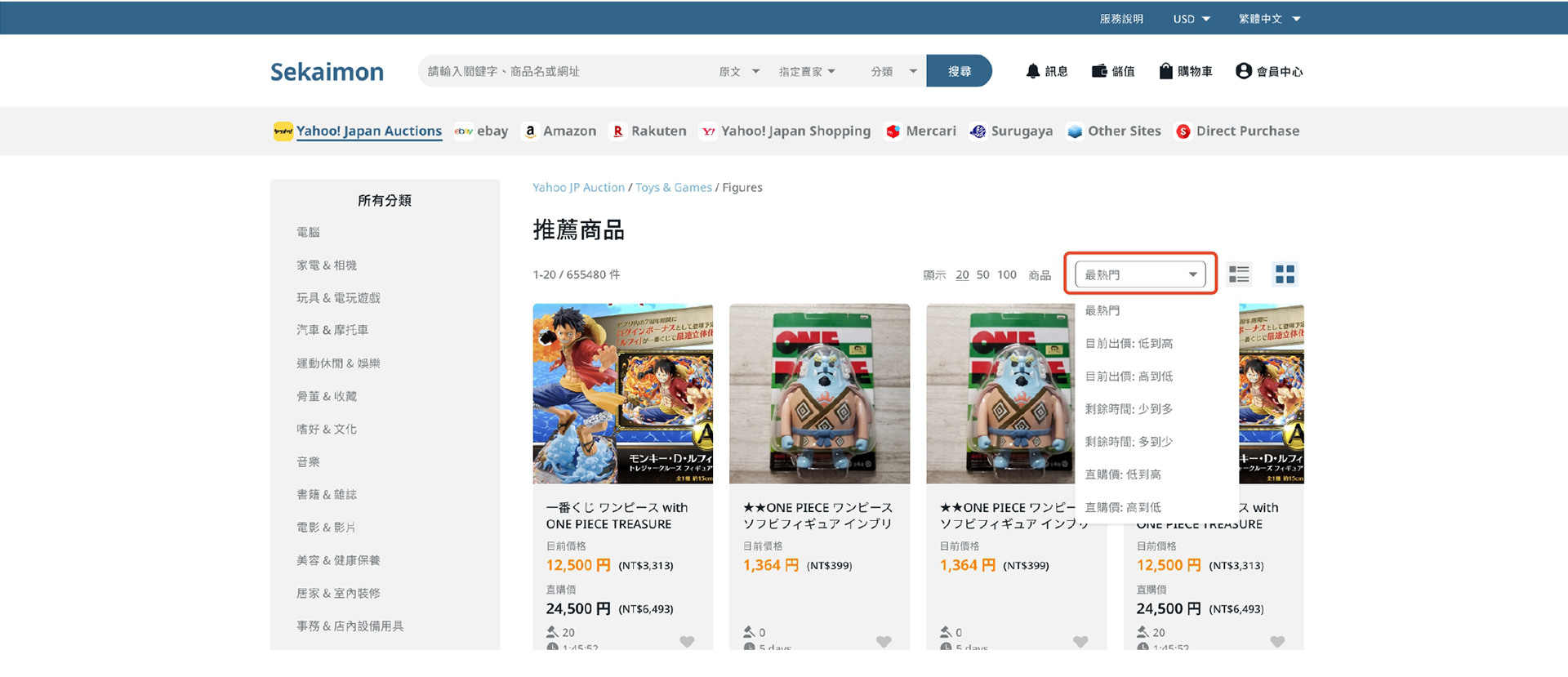Open the 嗜好 & 文化 category
Image resolution: width=1568 pixels, height=677 pixels.
[327, 429]
